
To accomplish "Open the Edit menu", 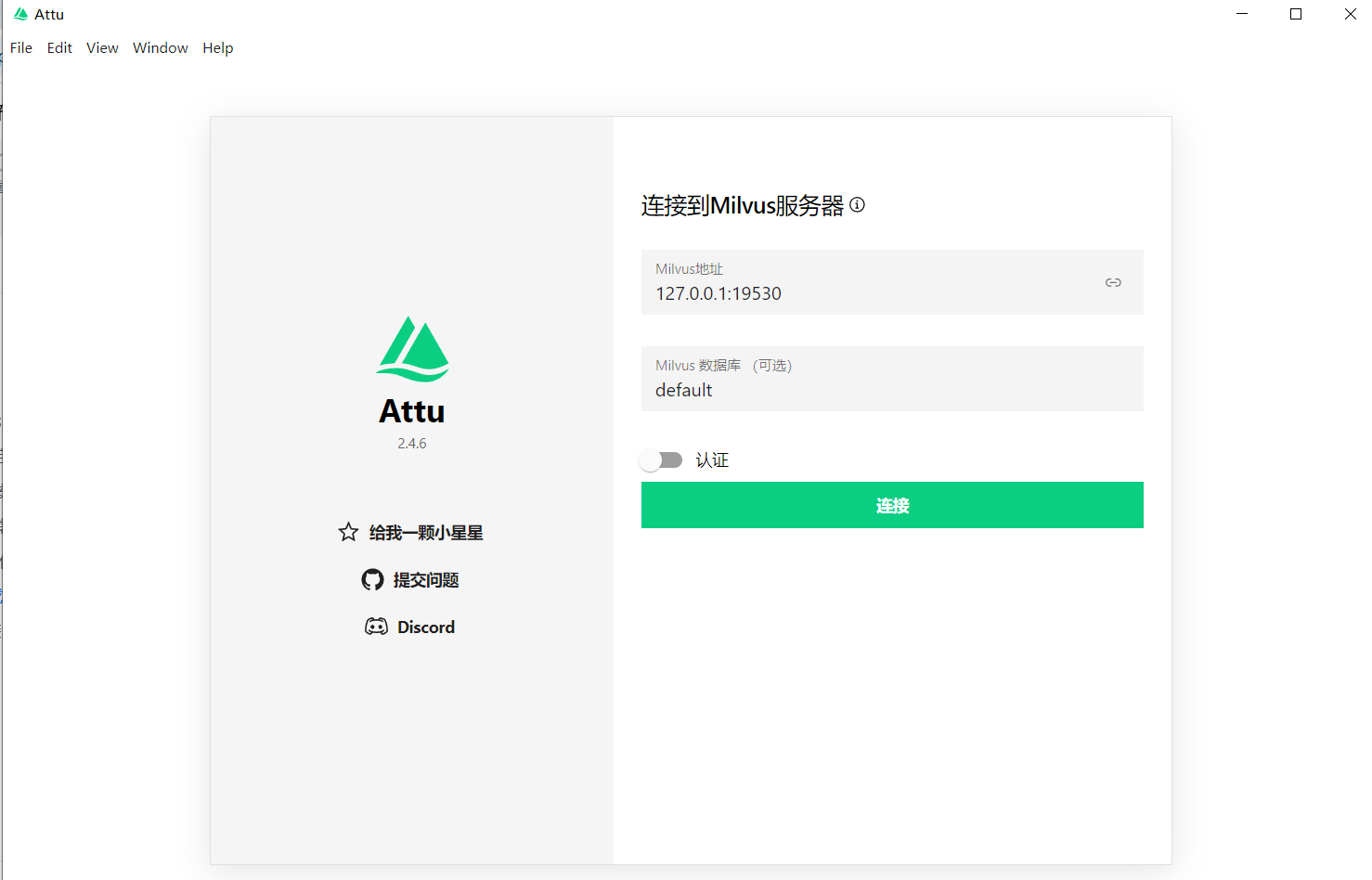I will pos(58,47).
